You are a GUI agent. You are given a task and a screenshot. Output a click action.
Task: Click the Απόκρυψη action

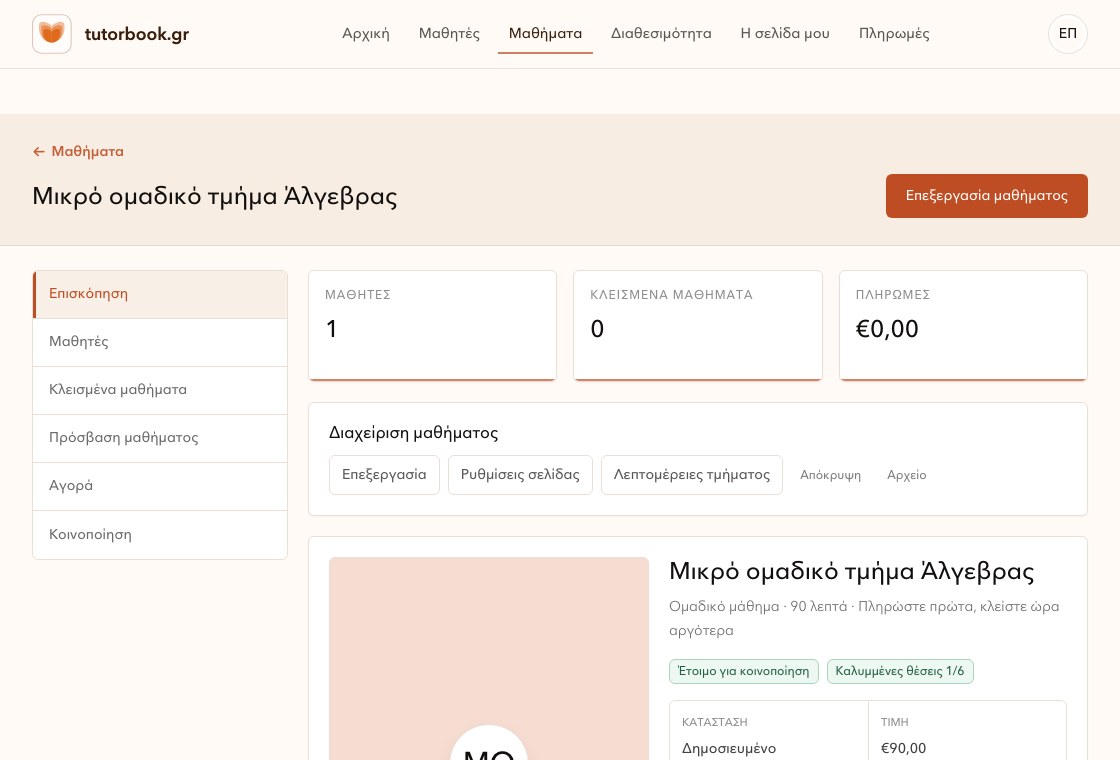pos(830,475)
